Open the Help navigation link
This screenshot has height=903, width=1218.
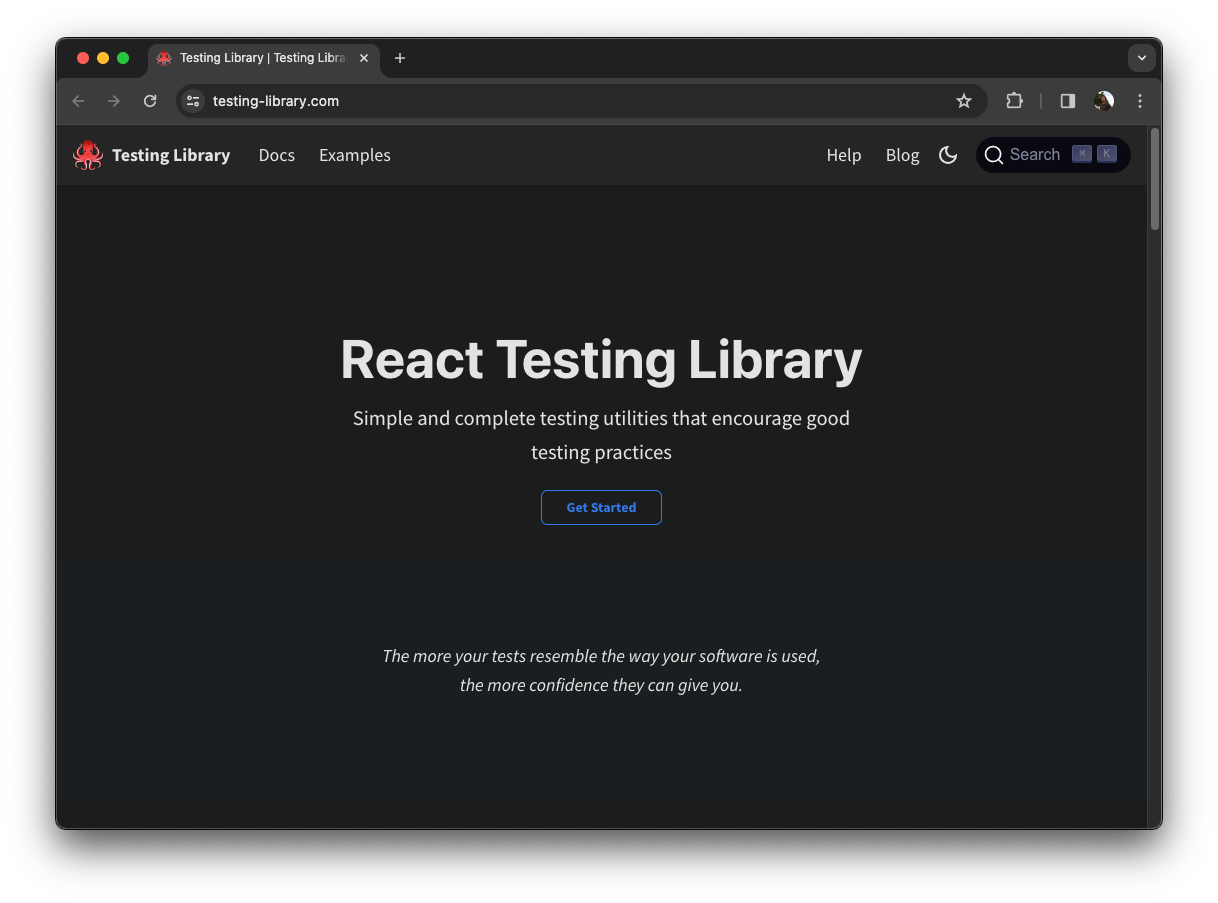844,155
